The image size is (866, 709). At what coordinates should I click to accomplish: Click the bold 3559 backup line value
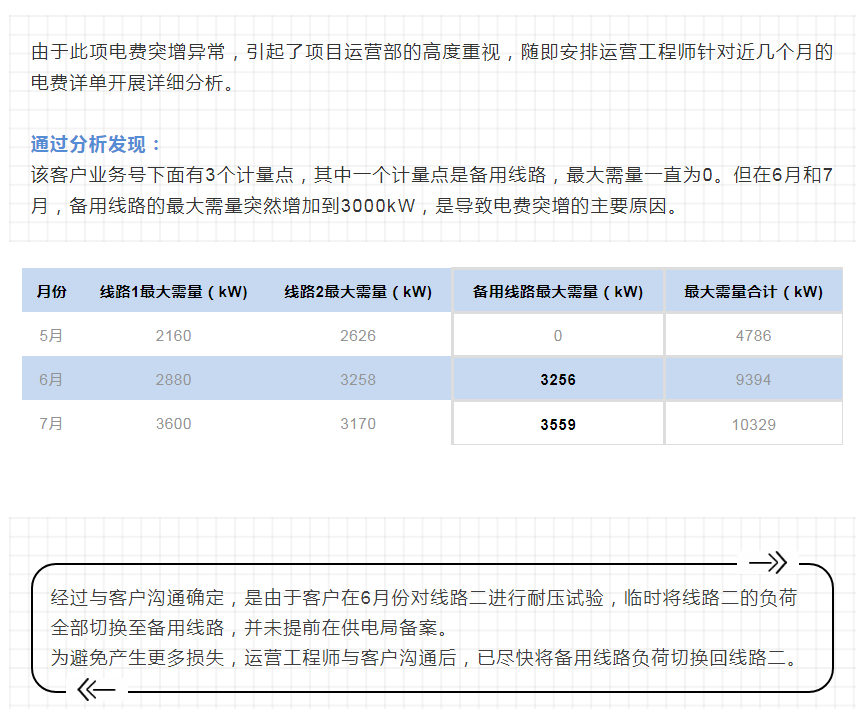click(x=557, y=424)
